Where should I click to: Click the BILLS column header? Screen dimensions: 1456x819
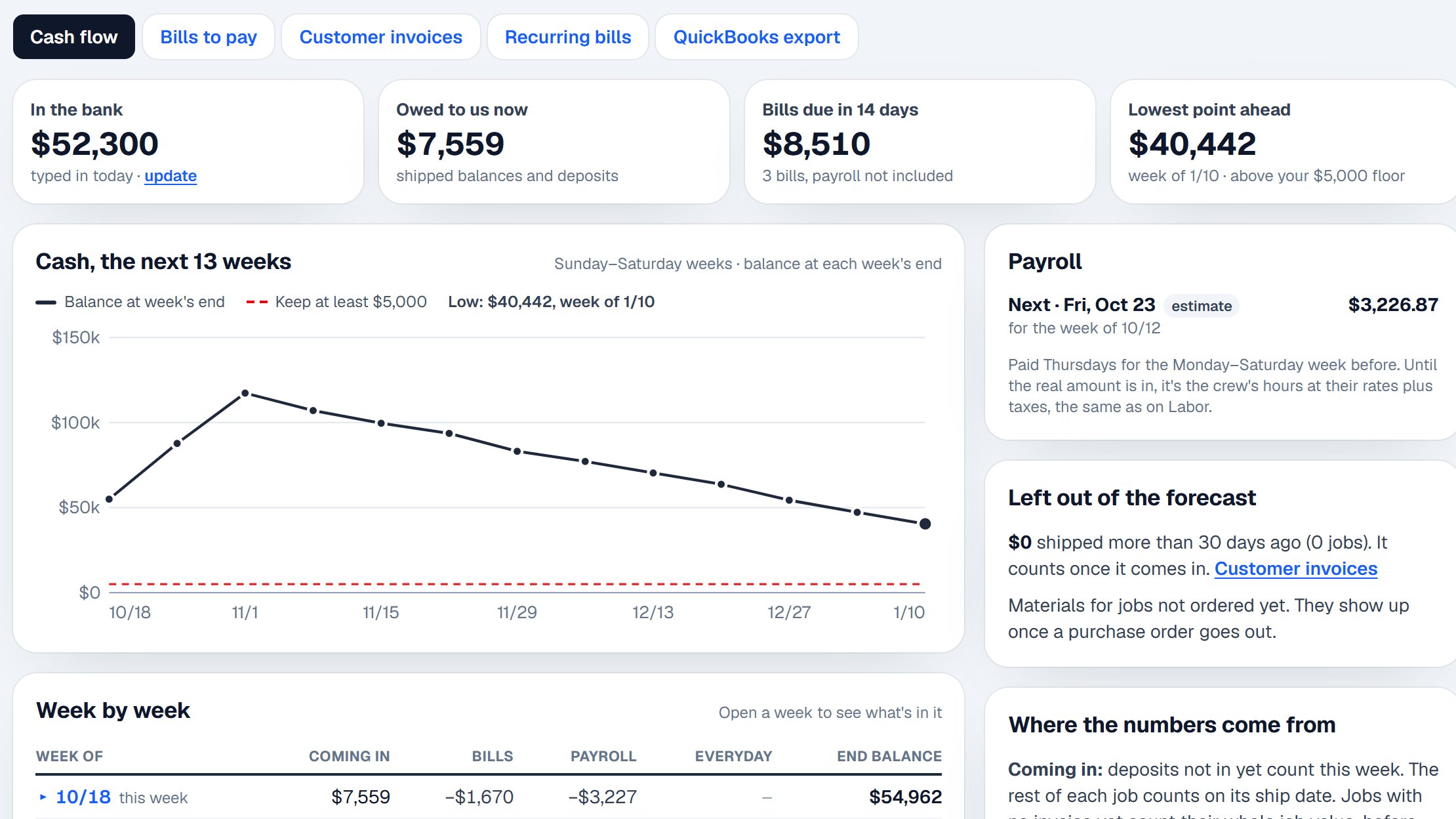coord(493,756)
